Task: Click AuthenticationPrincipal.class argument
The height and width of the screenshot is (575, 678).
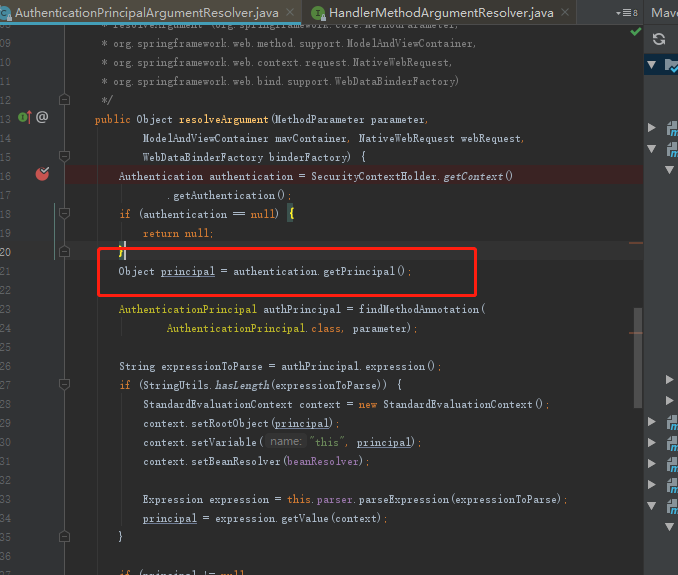Action: point(253,329)
